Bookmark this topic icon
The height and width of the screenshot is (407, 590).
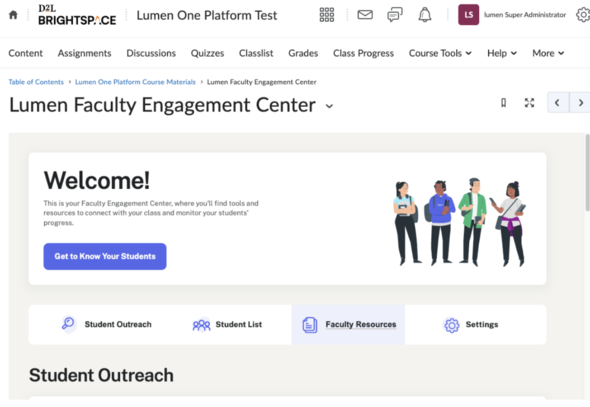tap(503, 103)
